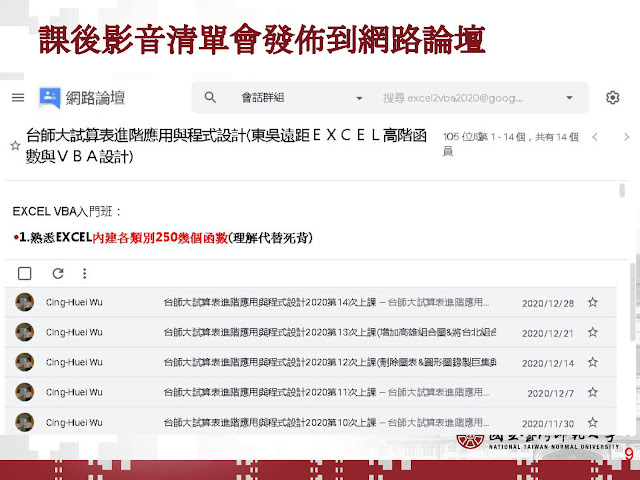The image size is (640, 480).
Task: Star the 2020/12/7 conversation
Action: [x=593, y=392]
